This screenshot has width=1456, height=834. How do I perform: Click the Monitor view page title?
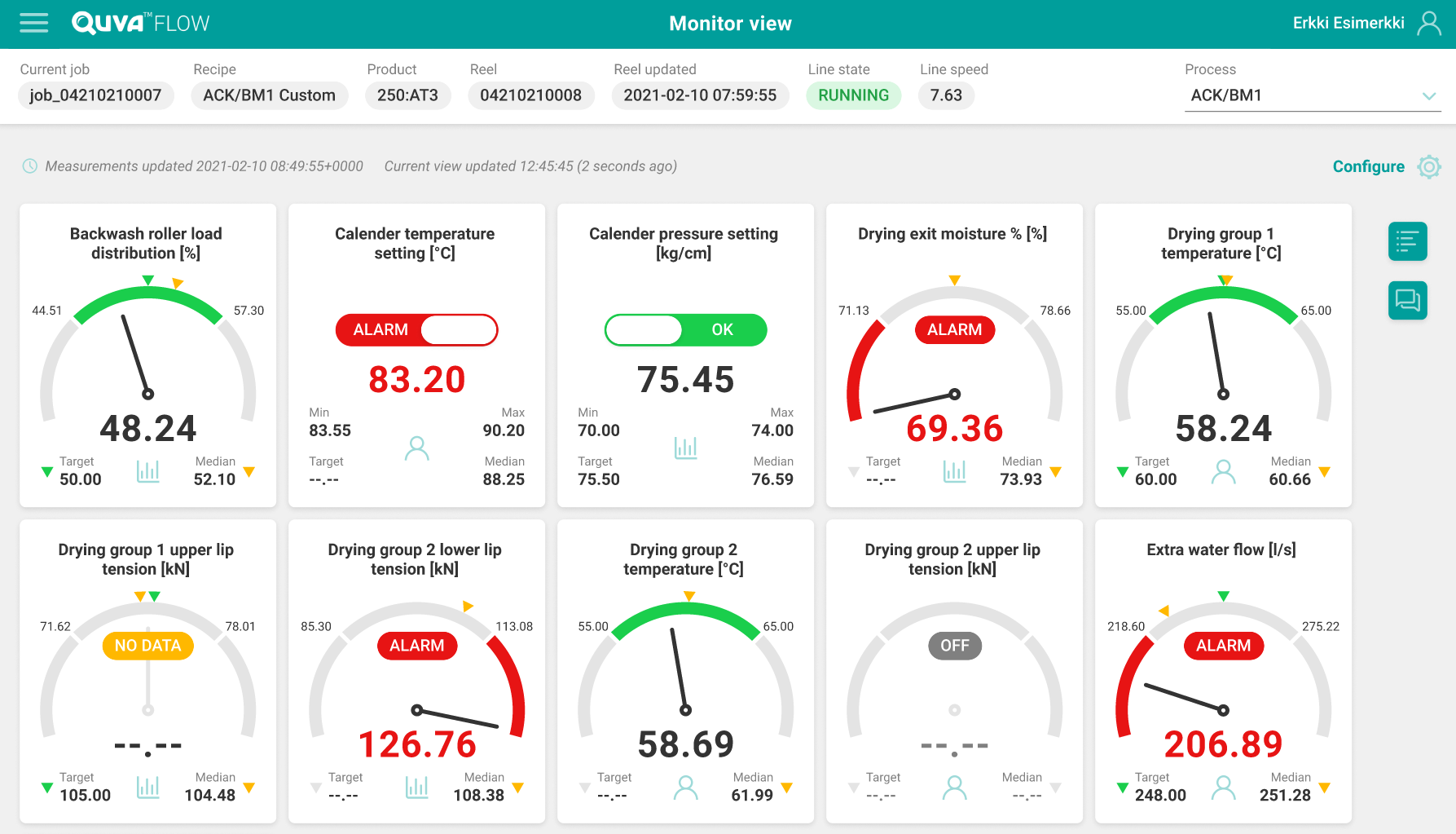[x=731, y=24]
